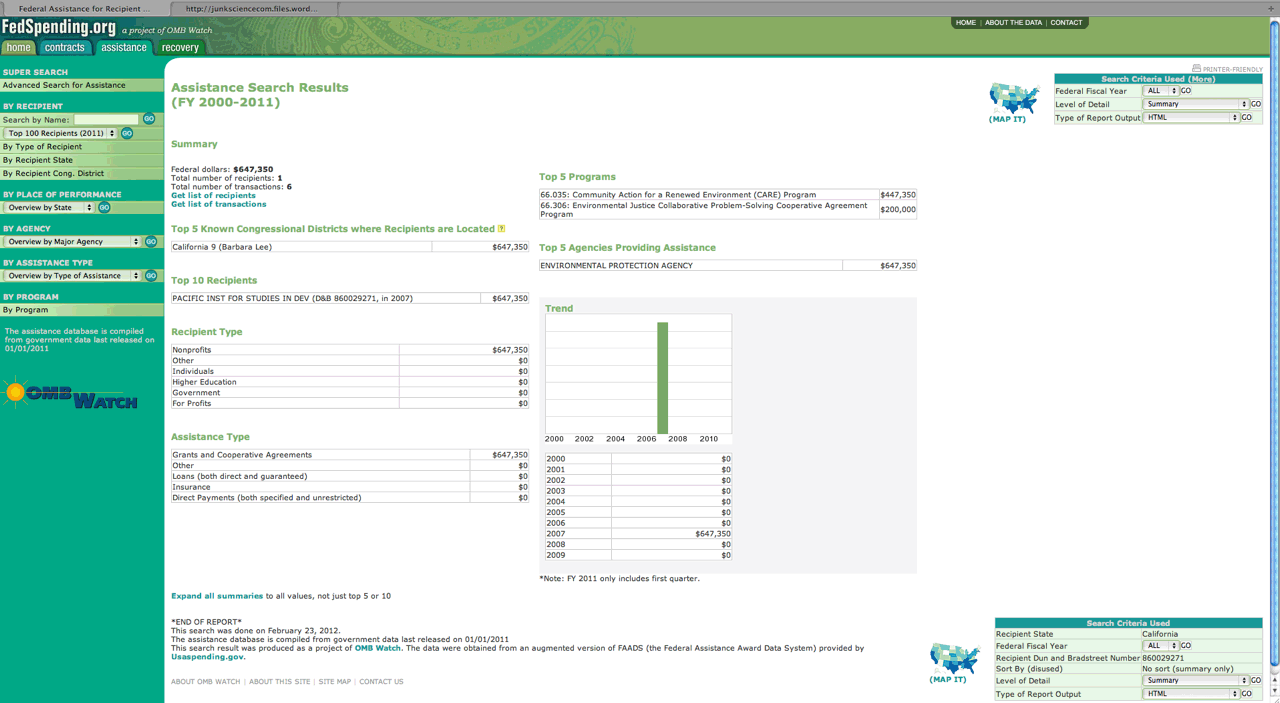This screenshot has height=703, width=1280.
Task: Switch to the junksciencecom.files.word browser tab
Action: coord(252,8)
